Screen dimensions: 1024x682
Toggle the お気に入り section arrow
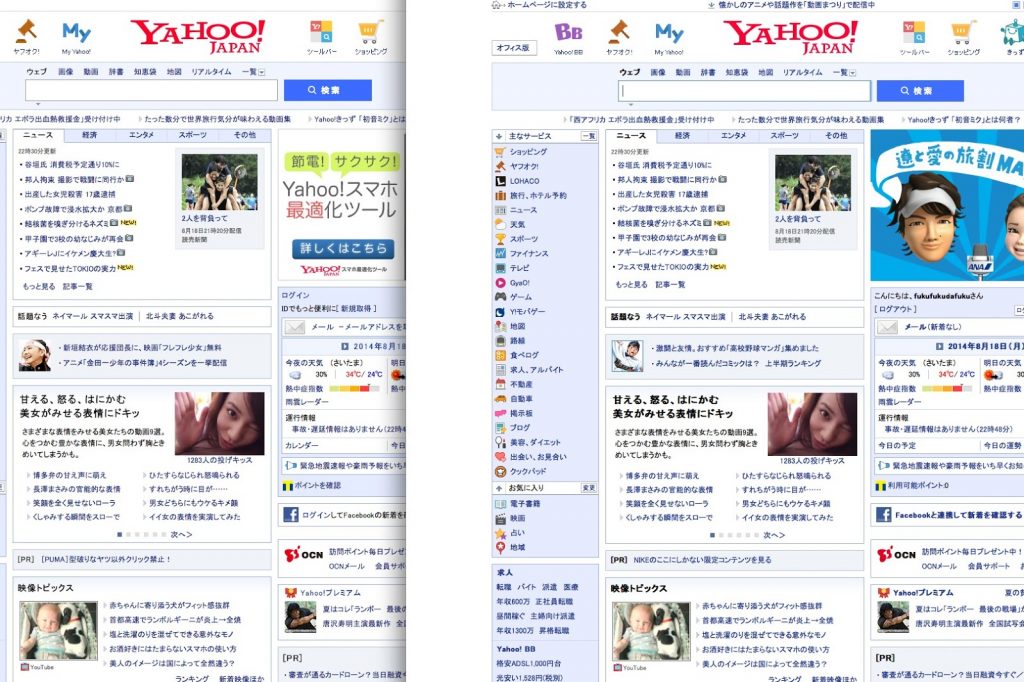coord(499,488)
